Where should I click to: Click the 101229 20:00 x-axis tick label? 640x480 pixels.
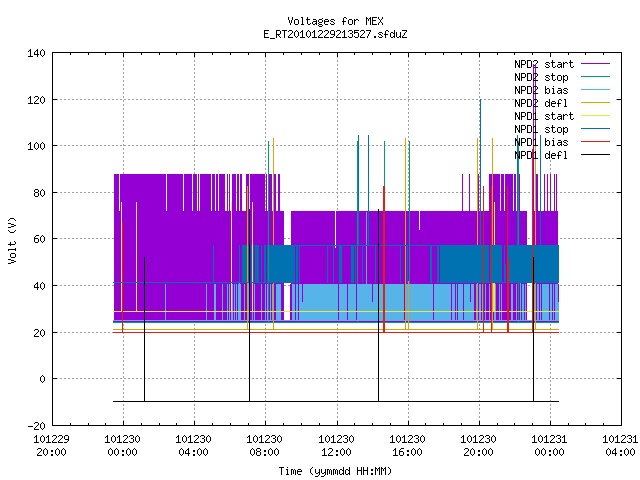pyautogui.click(x=51, y=446)
